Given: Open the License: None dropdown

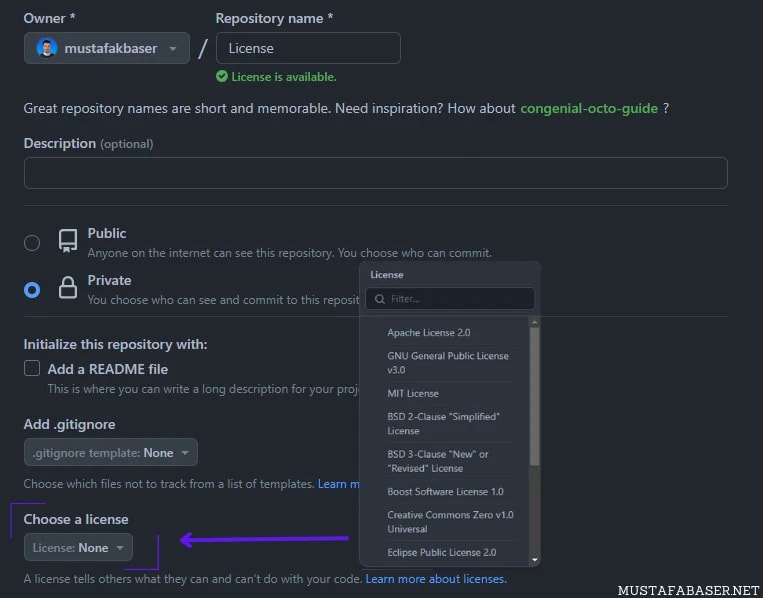Looking at the screenshot, I should [78, 547].
